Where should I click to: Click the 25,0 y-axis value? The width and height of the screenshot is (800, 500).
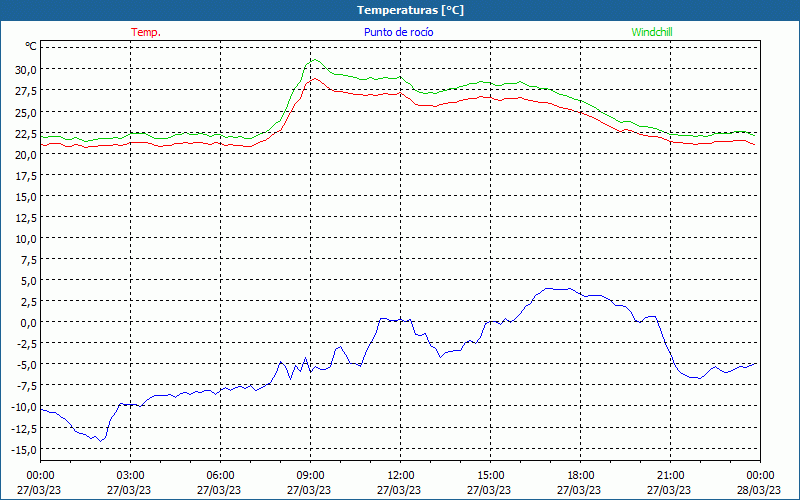tap(25, 112)
